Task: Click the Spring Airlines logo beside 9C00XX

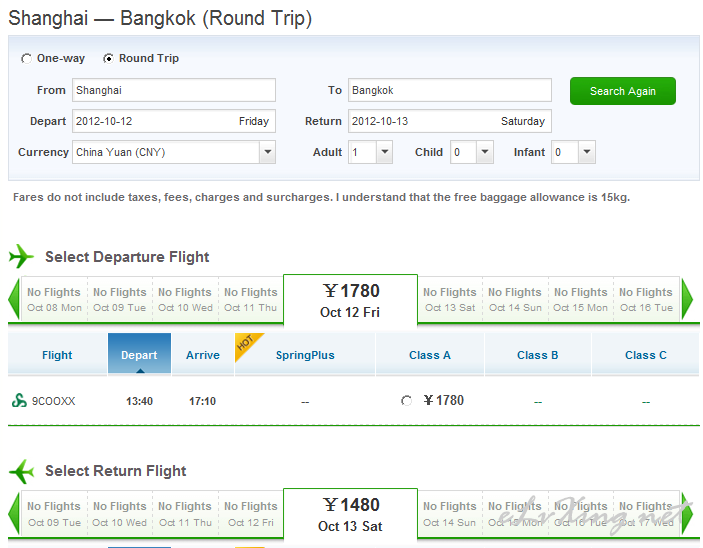Action: [x=19, y=400]
